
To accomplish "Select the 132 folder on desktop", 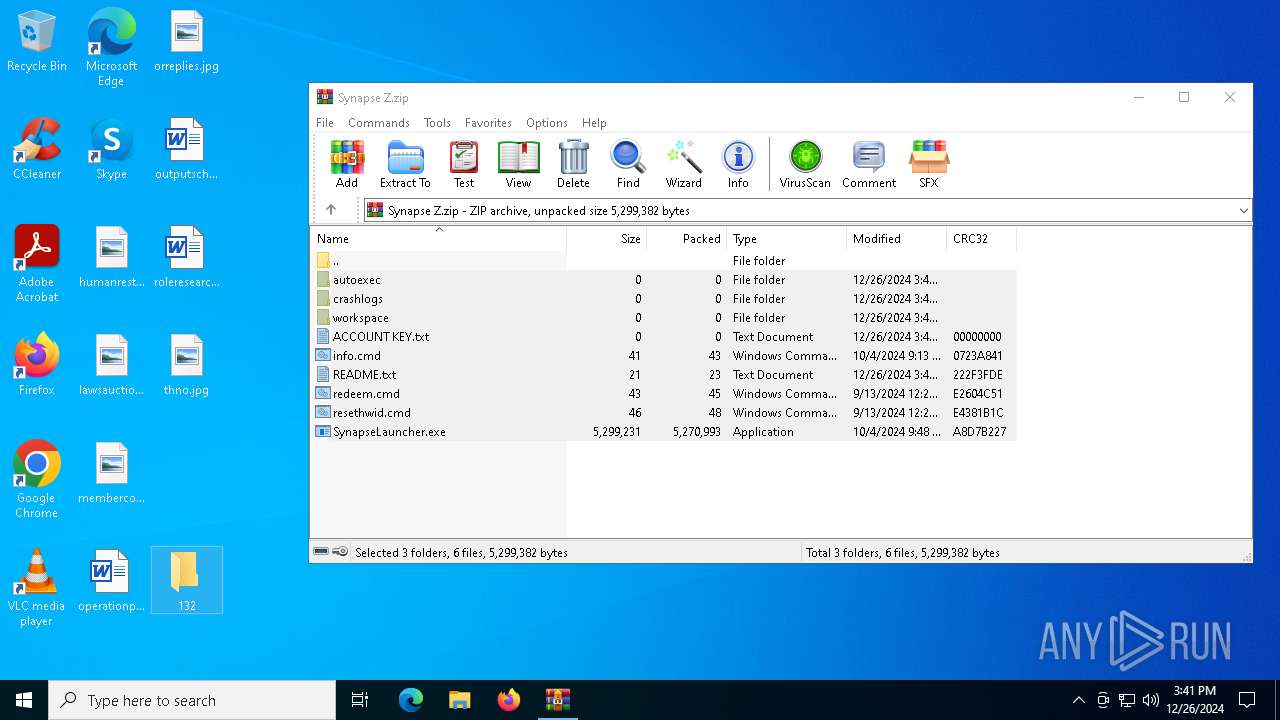I will point(187,580).
